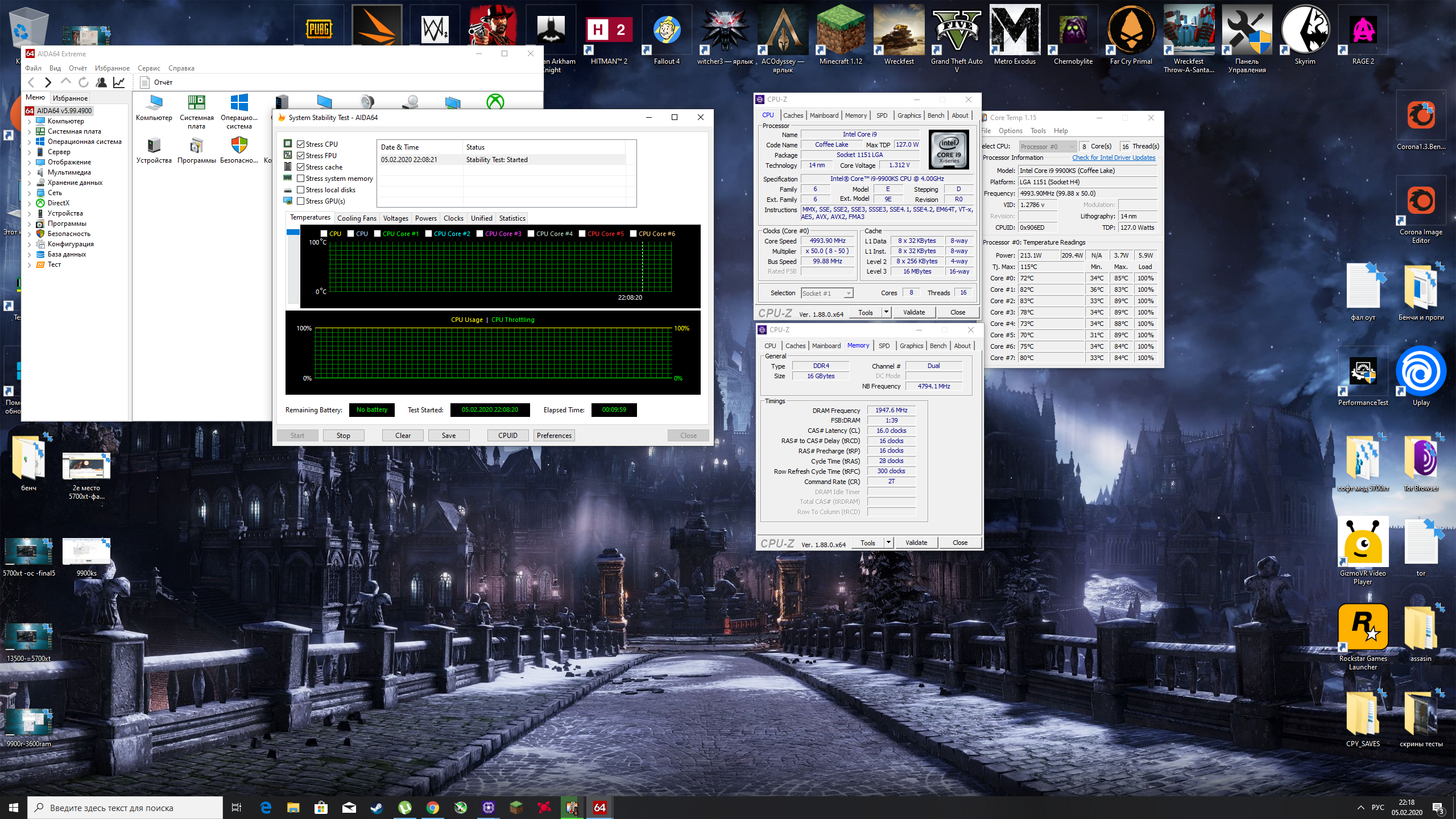The height and width of the screenshot is (819, 1456).
Task: Expand the Компьютер tree node
Action: [29, 121]
